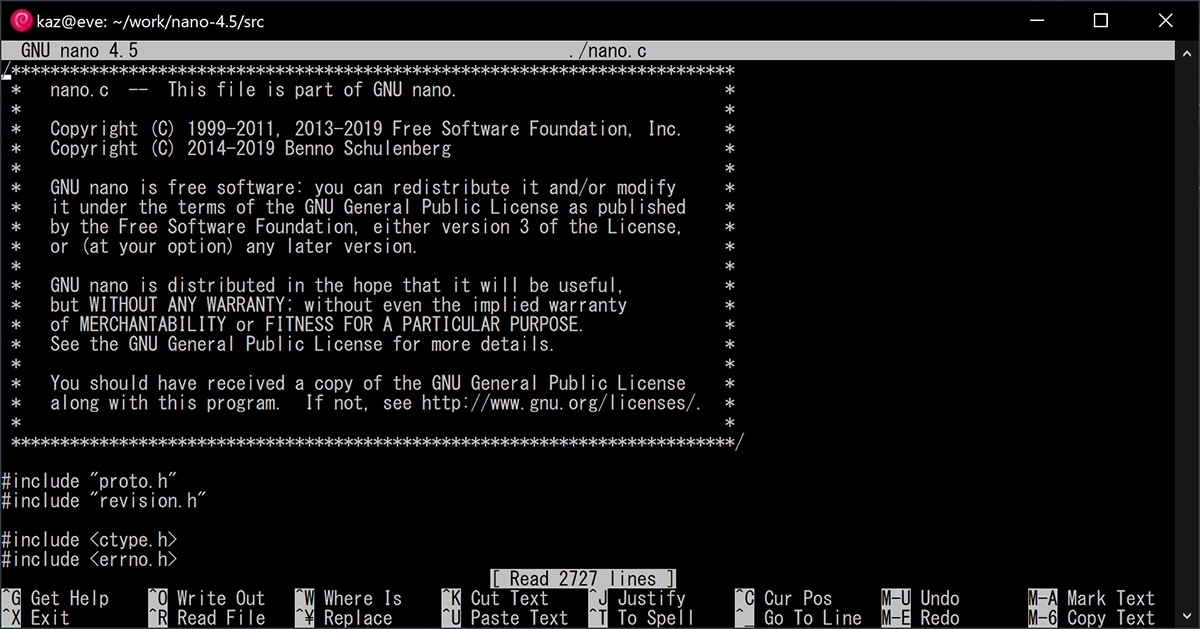Click the ^J Justify shortcut
The width and height of the screenshot is (1200, 629).
pos(637,599)
